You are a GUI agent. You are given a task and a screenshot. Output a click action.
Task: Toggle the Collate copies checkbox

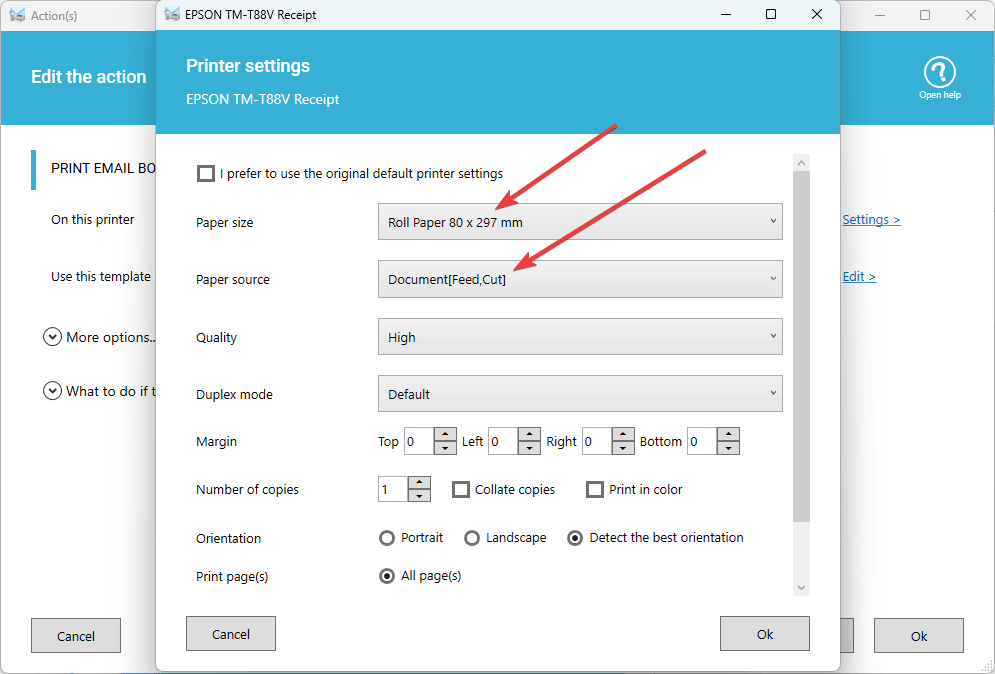(461, 489)
